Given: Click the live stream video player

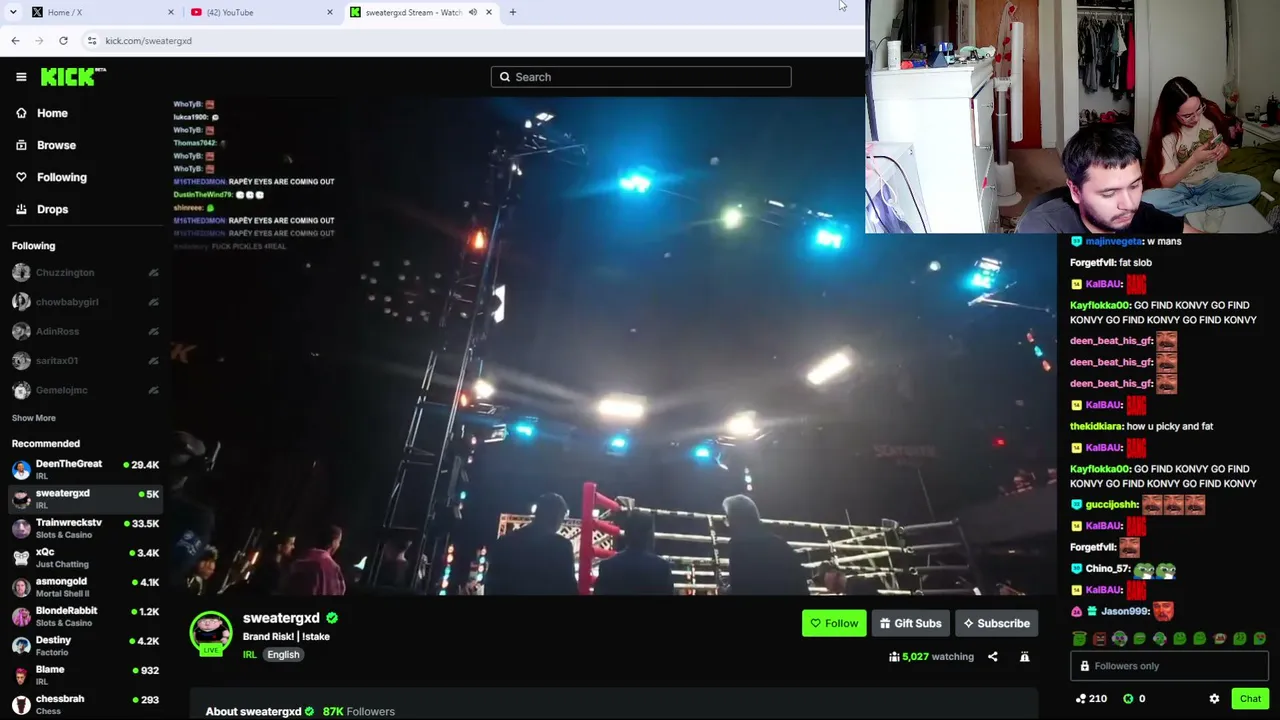Looking at the screenshot, I should (x=616, y=346).
